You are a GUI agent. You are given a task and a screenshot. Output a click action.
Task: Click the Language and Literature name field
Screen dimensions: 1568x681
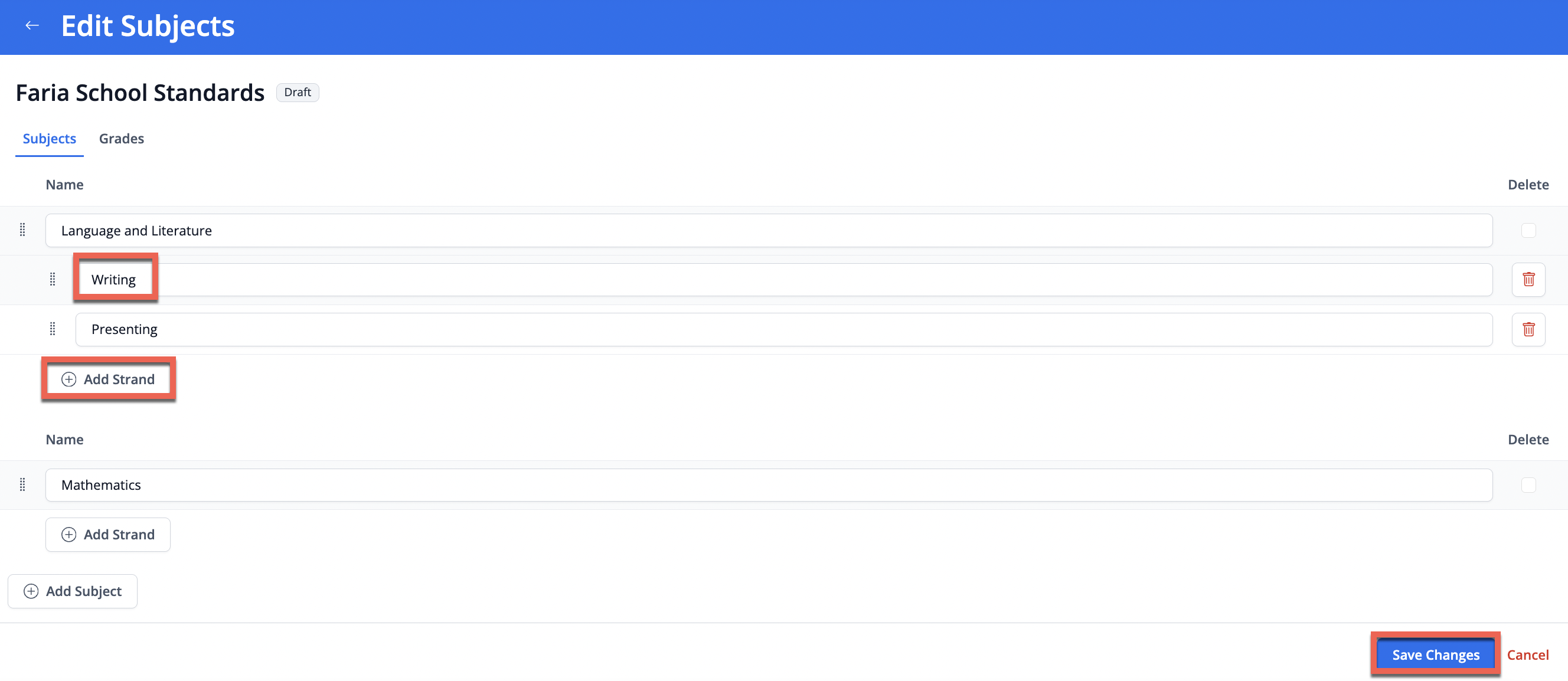tap(768, 230)
